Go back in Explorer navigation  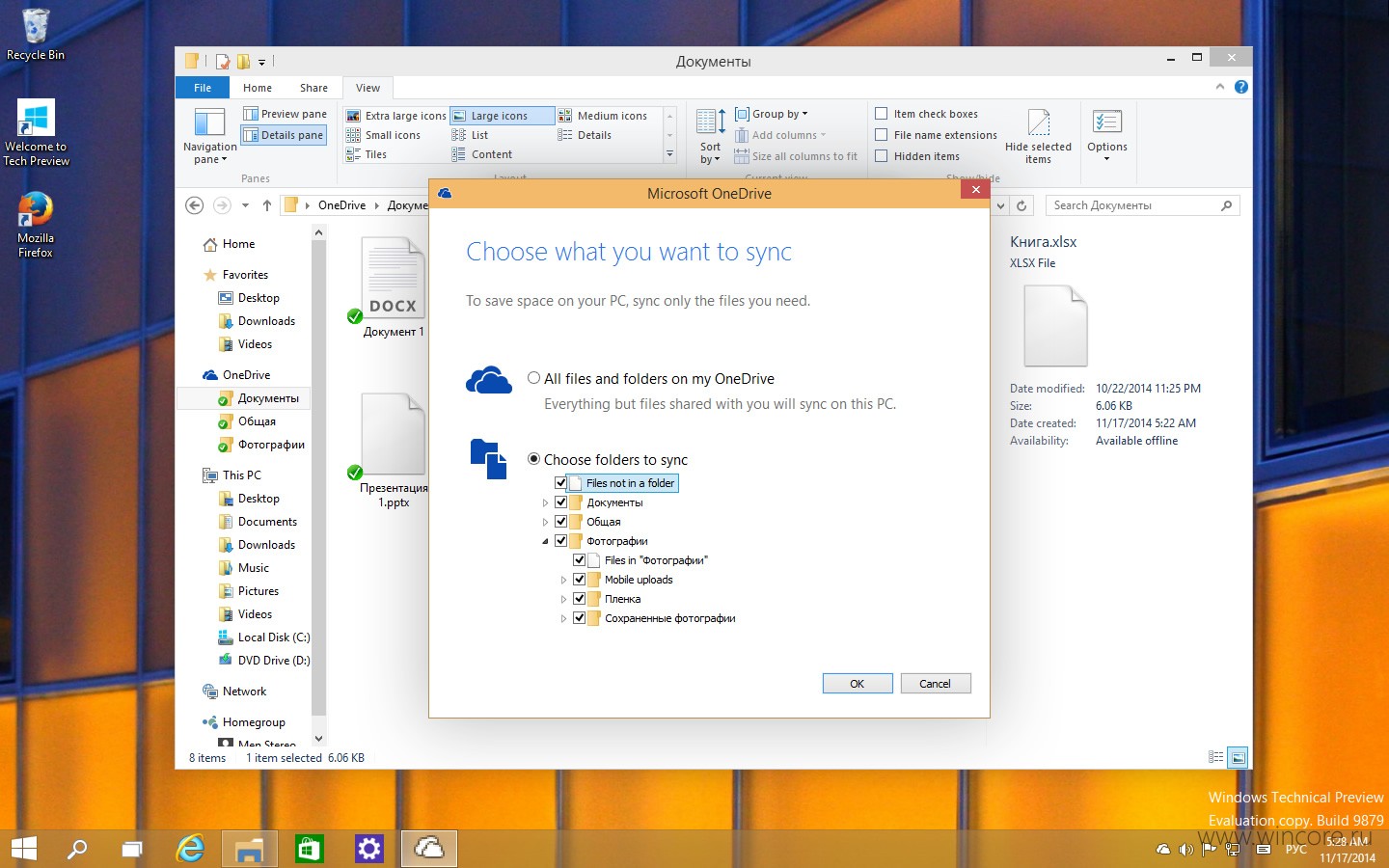(x=195, y=205)
